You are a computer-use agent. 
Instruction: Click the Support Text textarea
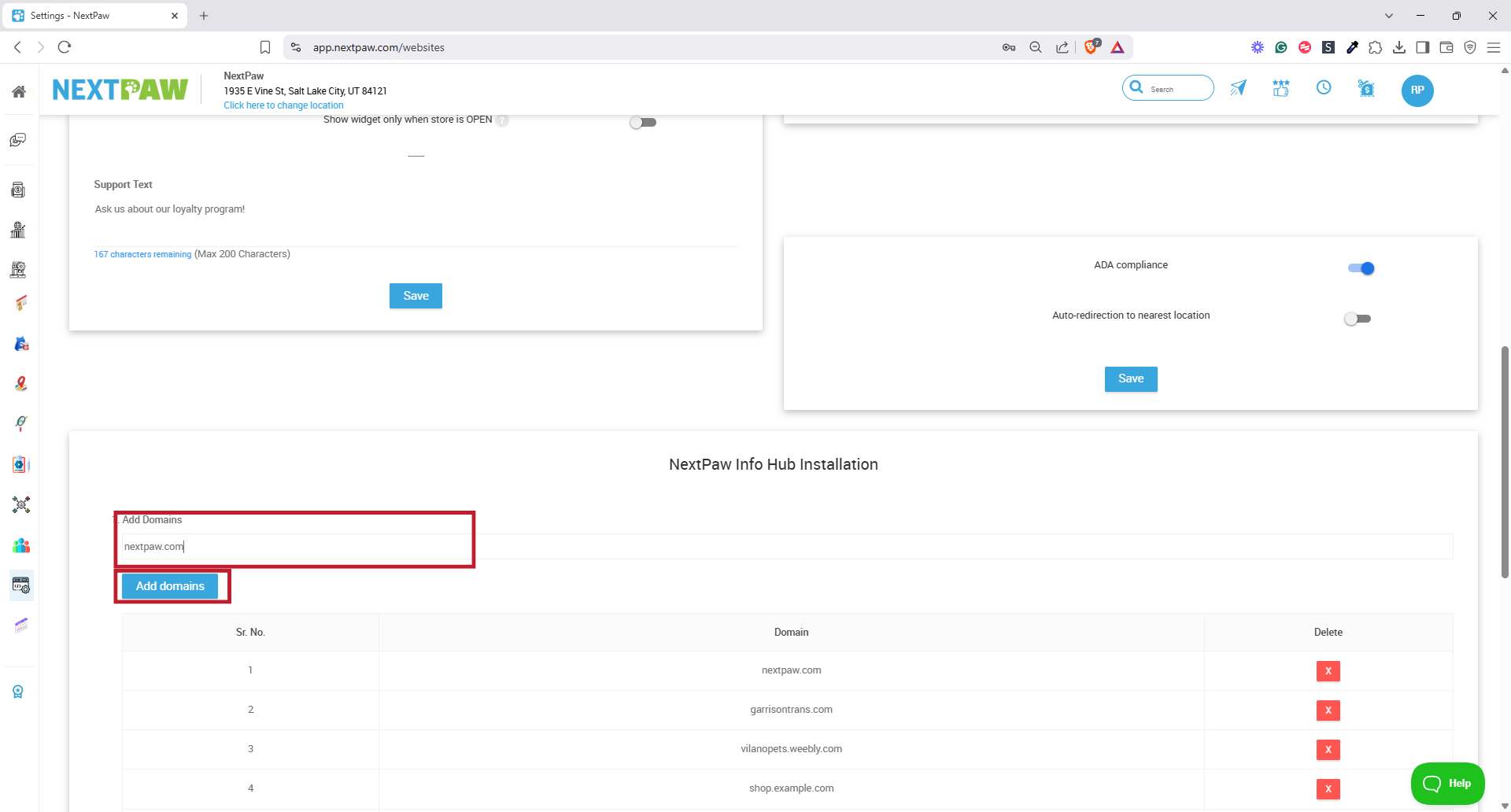click(x=416, y=223)
